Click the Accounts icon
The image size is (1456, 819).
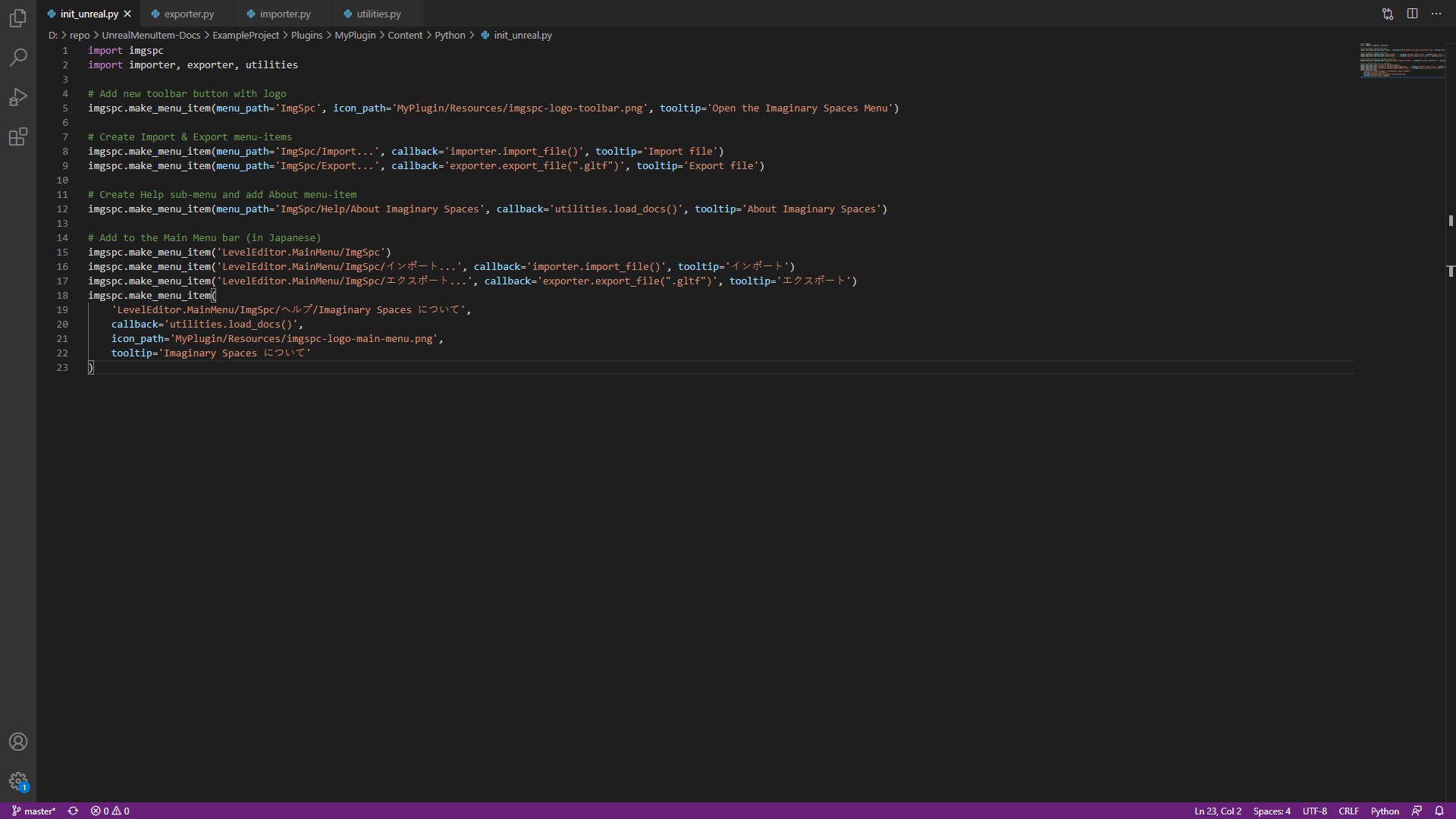[18, 742]
